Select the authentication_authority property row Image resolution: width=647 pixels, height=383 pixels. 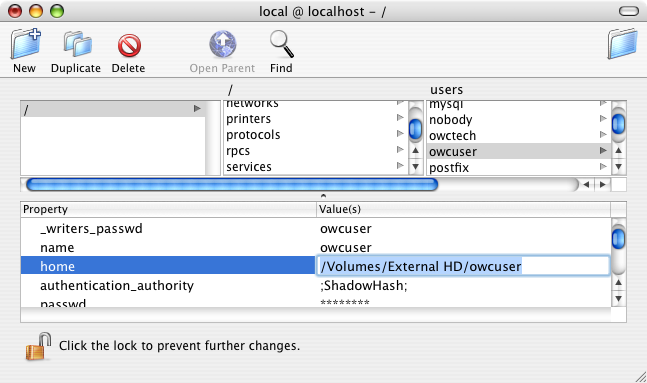click(316, 285)
